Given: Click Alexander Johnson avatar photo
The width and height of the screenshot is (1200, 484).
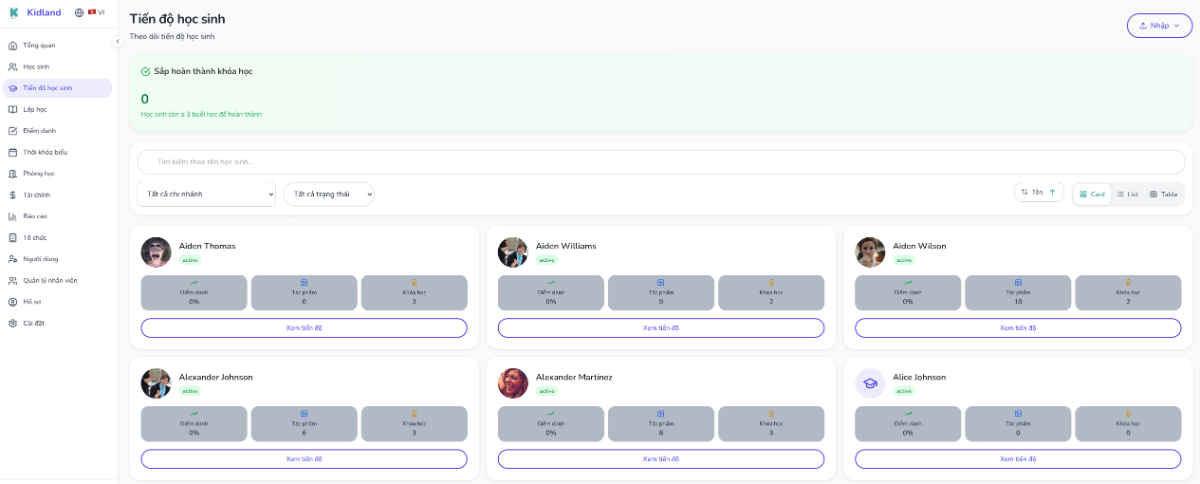Looking at the screenshot, I should [156, 383].
